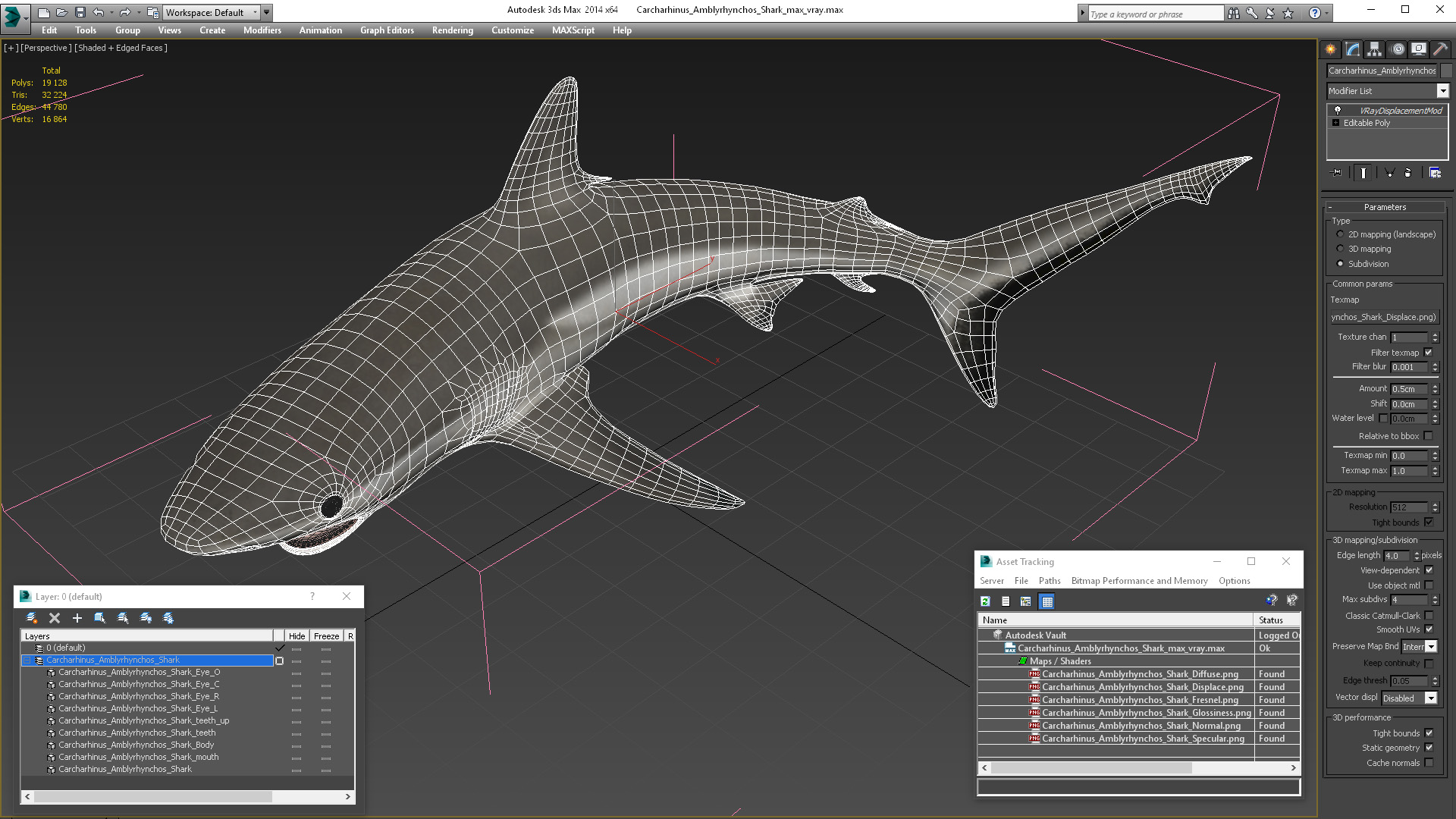The image size is (1456, 819).
Task: Toggle Smooth UVs checkbox
Action: click(x=1429, y=629)
